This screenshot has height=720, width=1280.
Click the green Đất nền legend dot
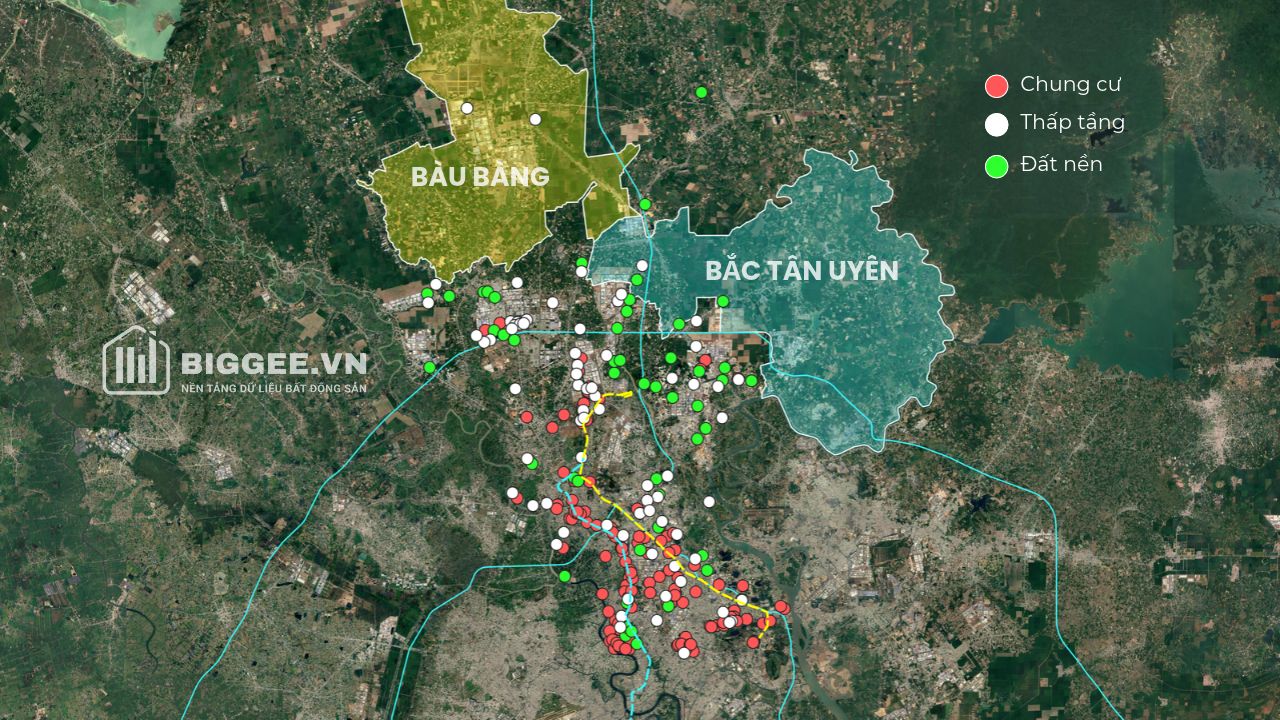pos(996,167)
